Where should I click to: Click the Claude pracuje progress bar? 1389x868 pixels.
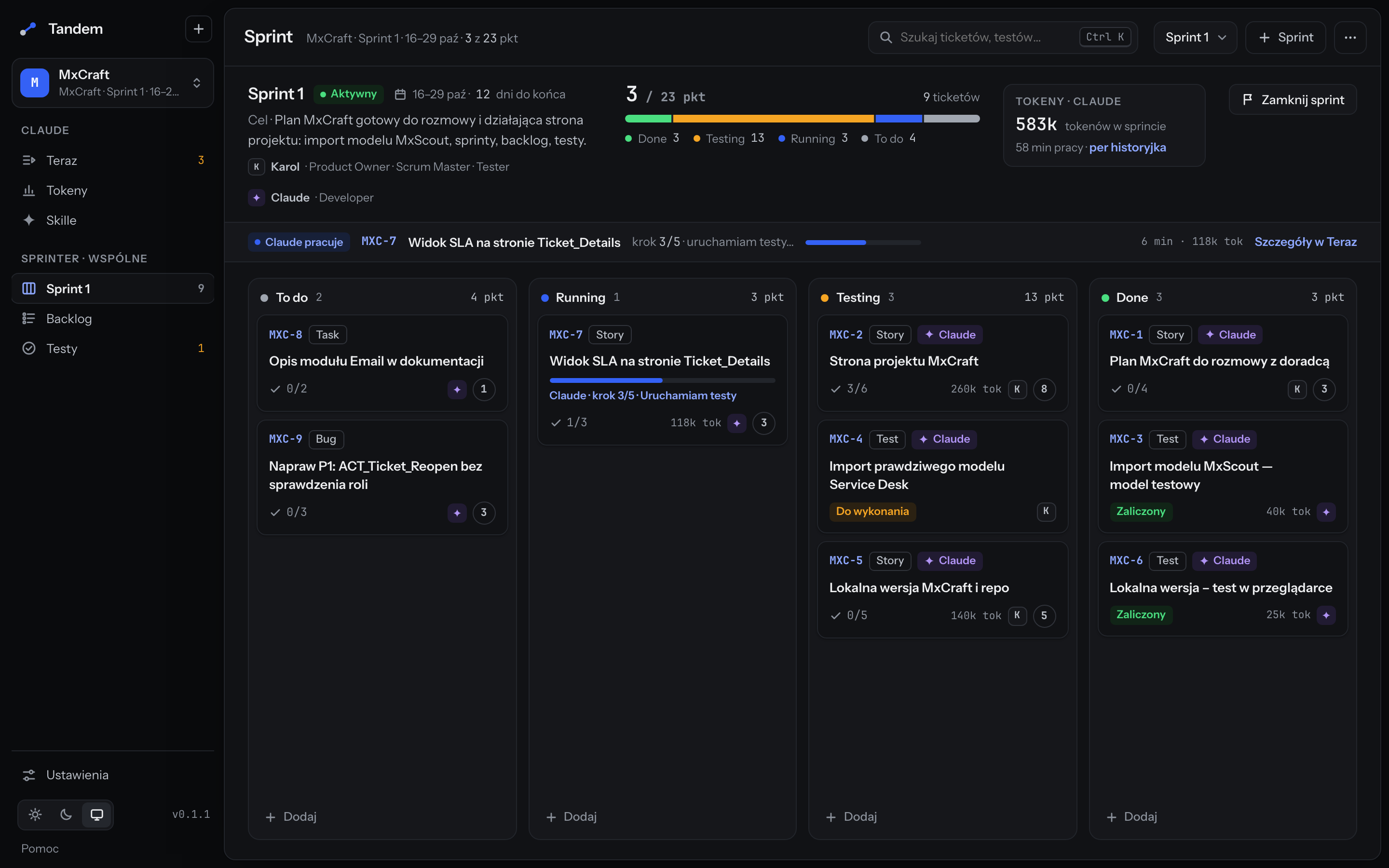click(863, 242)
